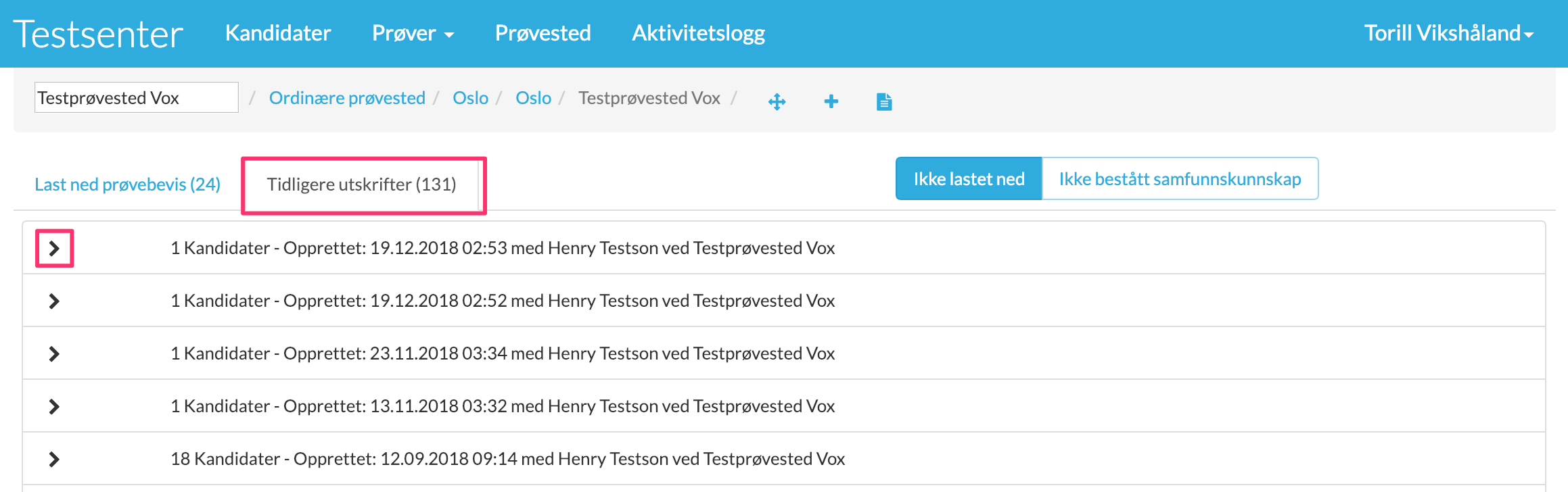Switch to Last ned prøvebevis tab
The height and width of the screenshot is (492, 1568).
pyautogui.click(x=127, y=184)
